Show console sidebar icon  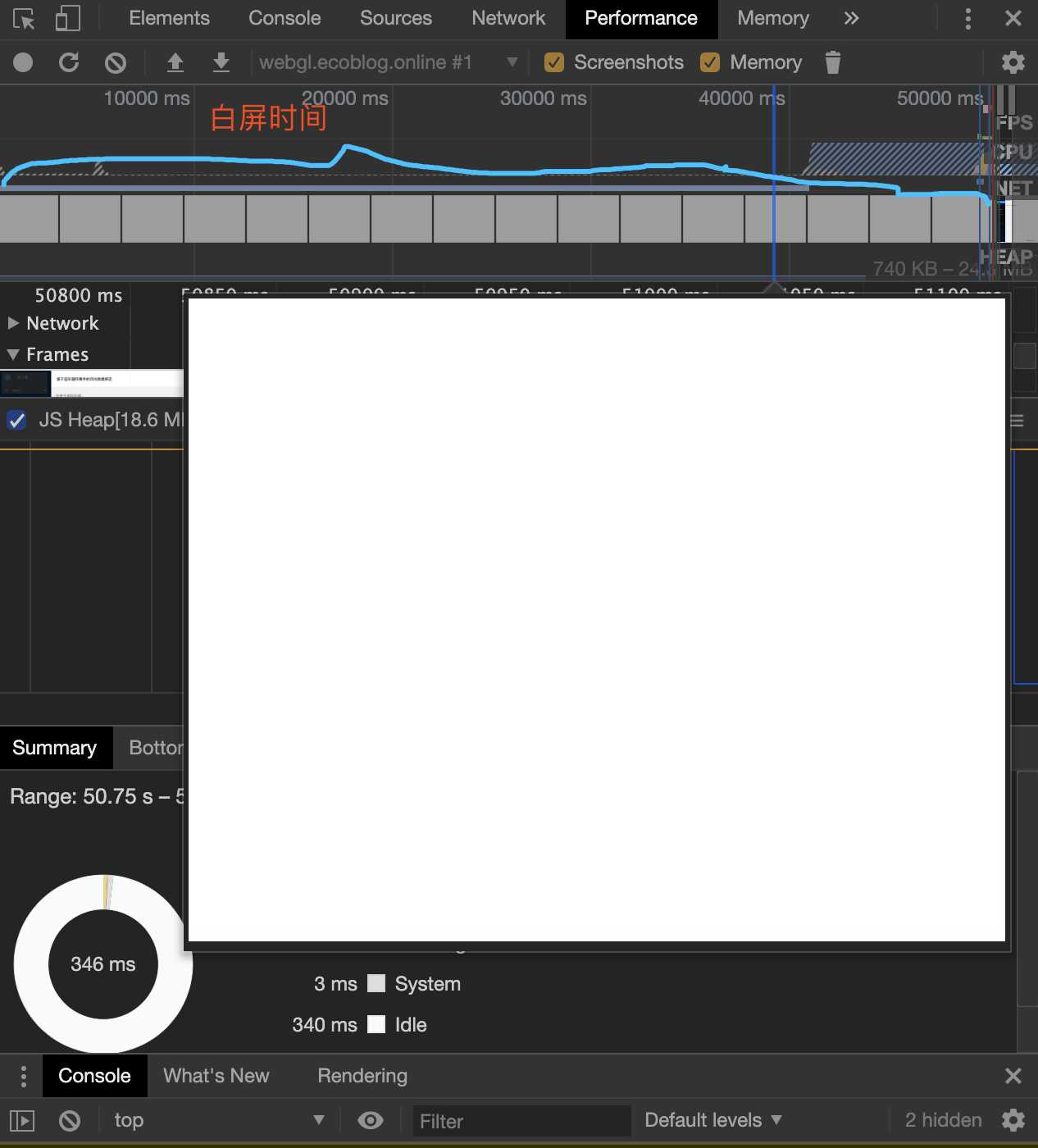coord(22,1120)
